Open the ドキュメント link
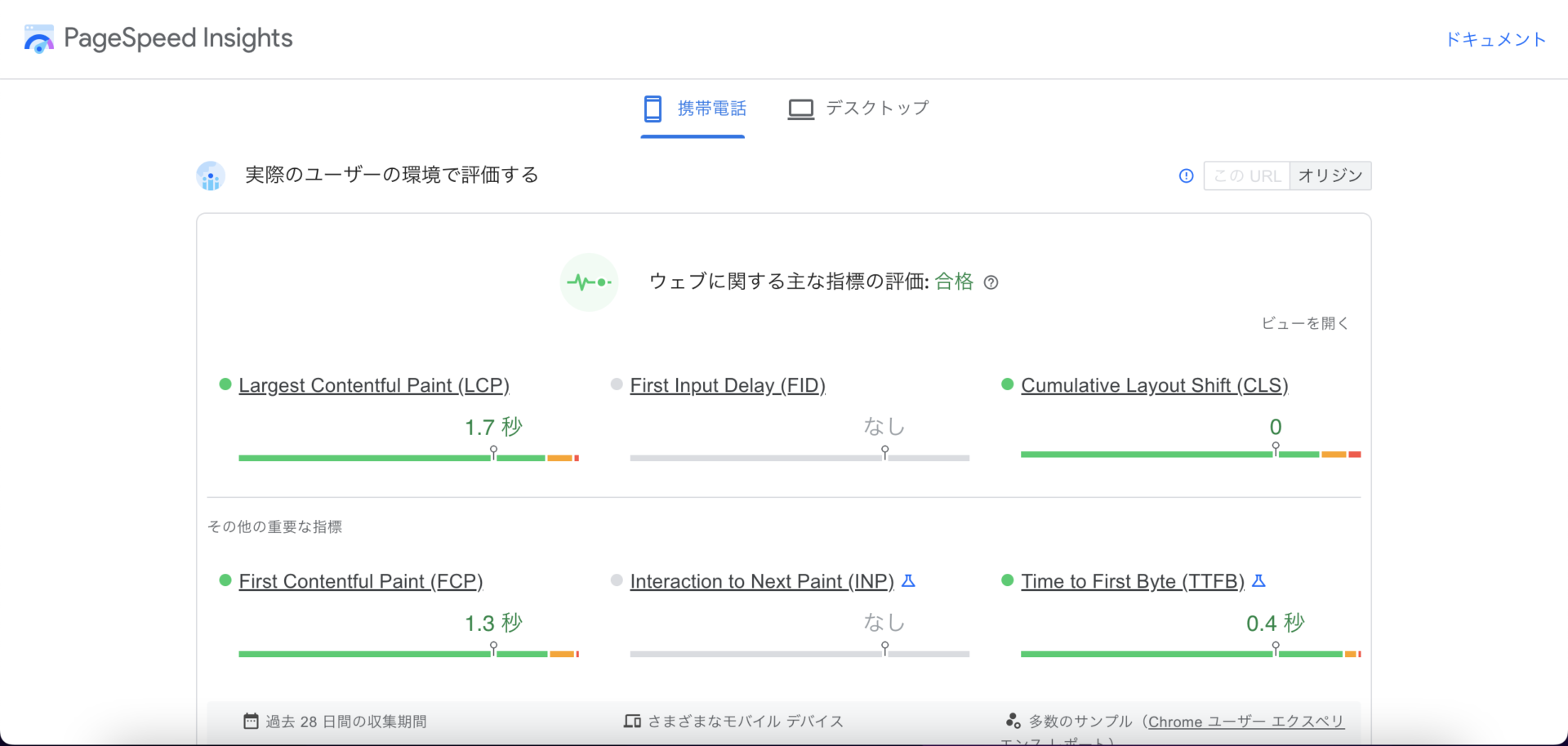1568x746 pixels. [x=1495, y=39]
